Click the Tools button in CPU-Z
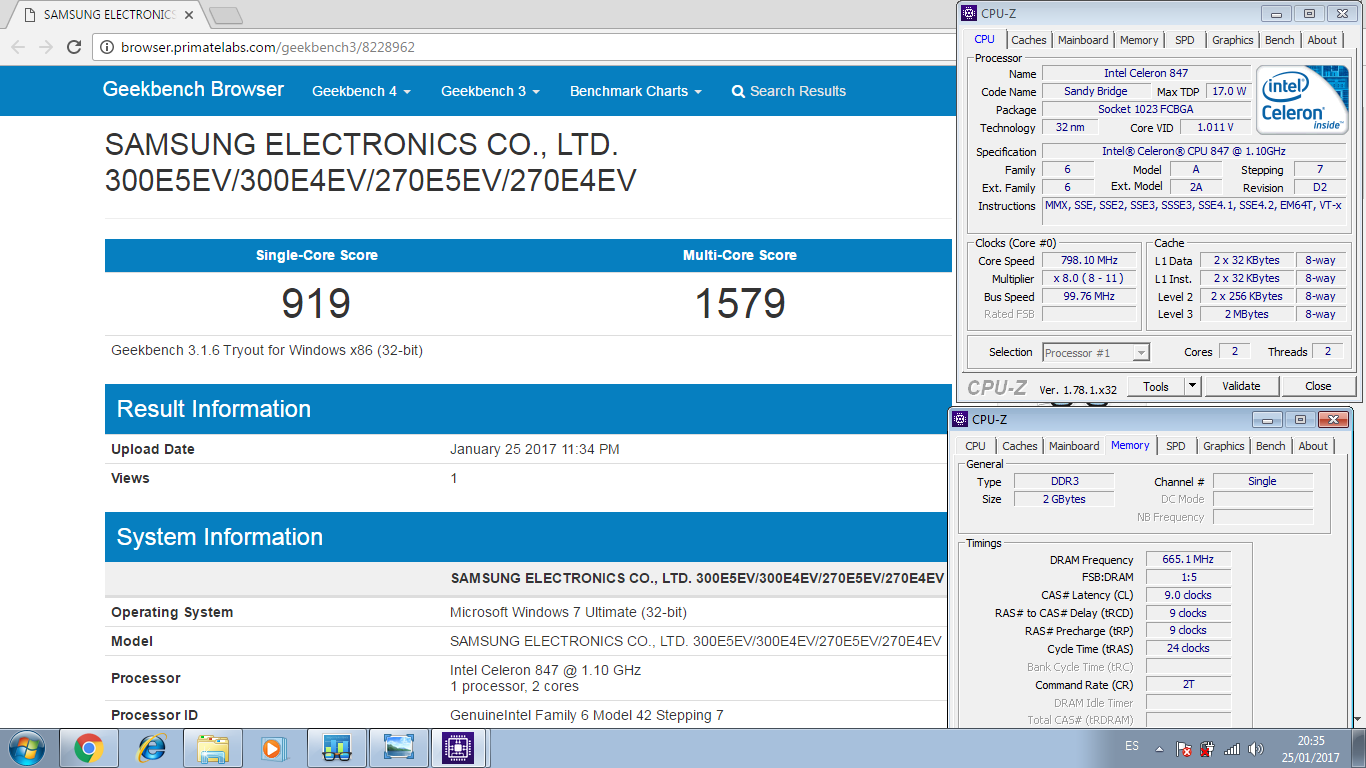Viewport: 1366px width, 768px height. [x=1156, y=386]
